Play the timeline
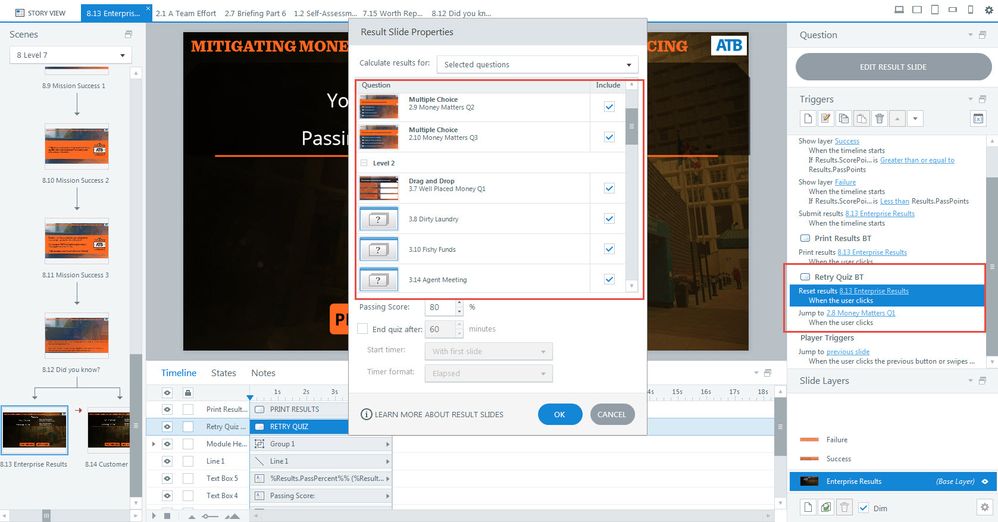998x522 pixels. pos(153,515)
